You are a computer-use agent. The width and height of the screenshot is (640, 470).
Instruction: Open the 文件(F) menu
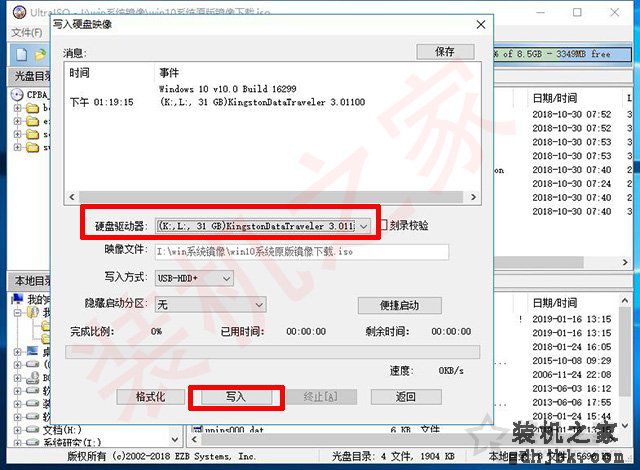(27, 32)
